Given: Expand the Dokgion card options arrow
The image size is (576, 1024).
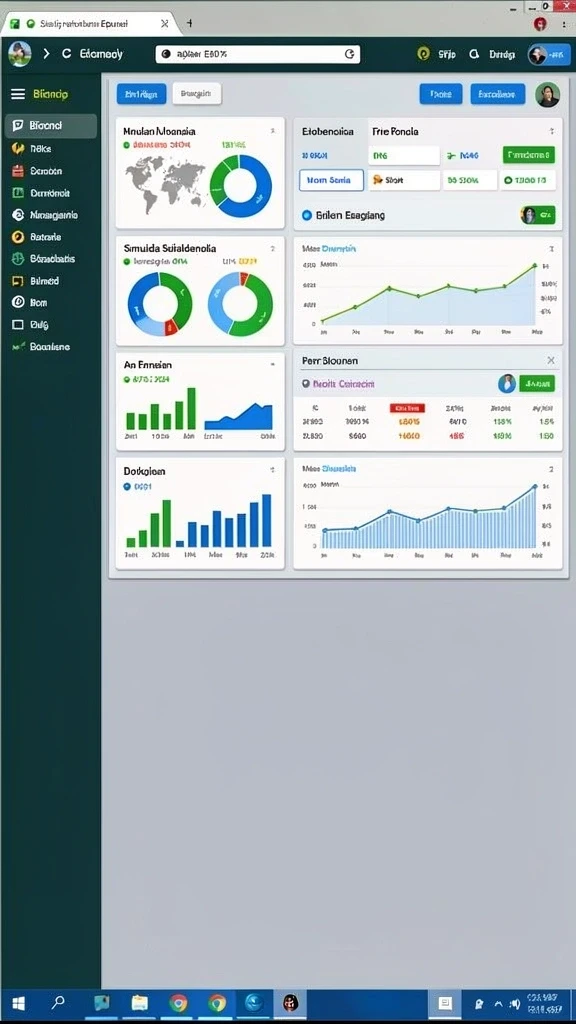Looking at the screenshot, I should point(272,470).
